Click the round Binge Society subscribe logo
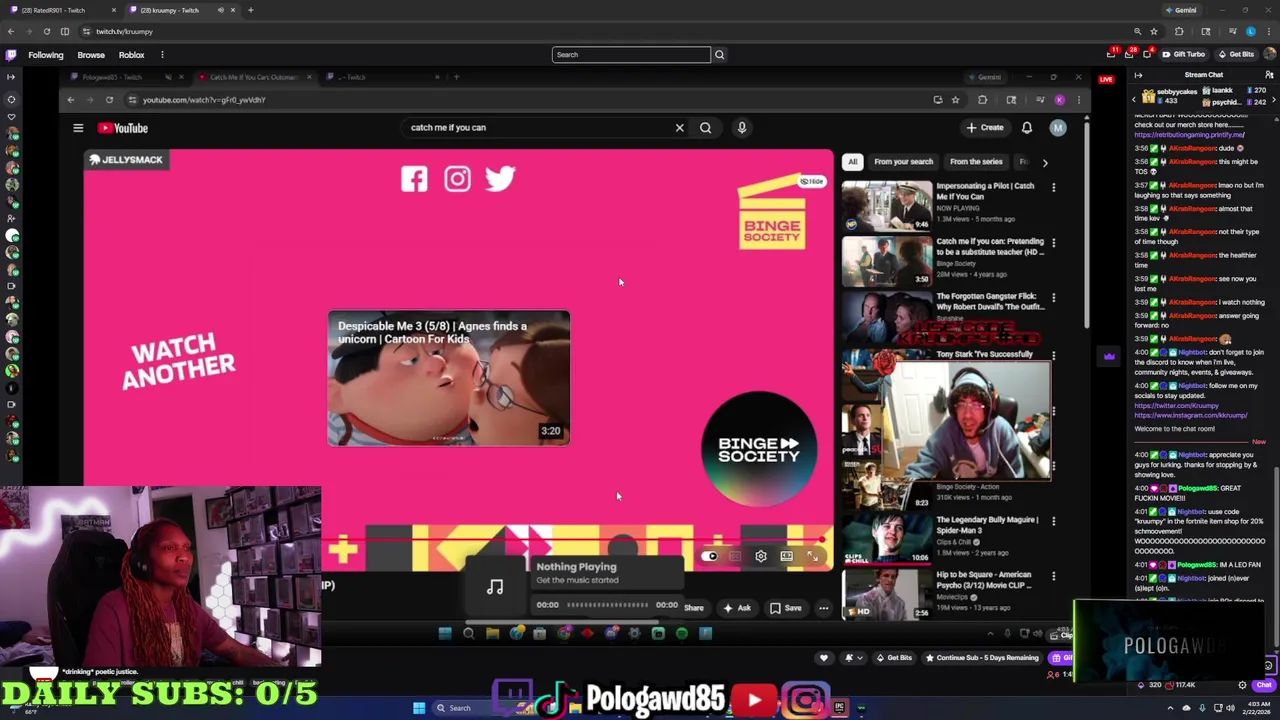This screenshot has height=720, width=1280. [759, 449]
